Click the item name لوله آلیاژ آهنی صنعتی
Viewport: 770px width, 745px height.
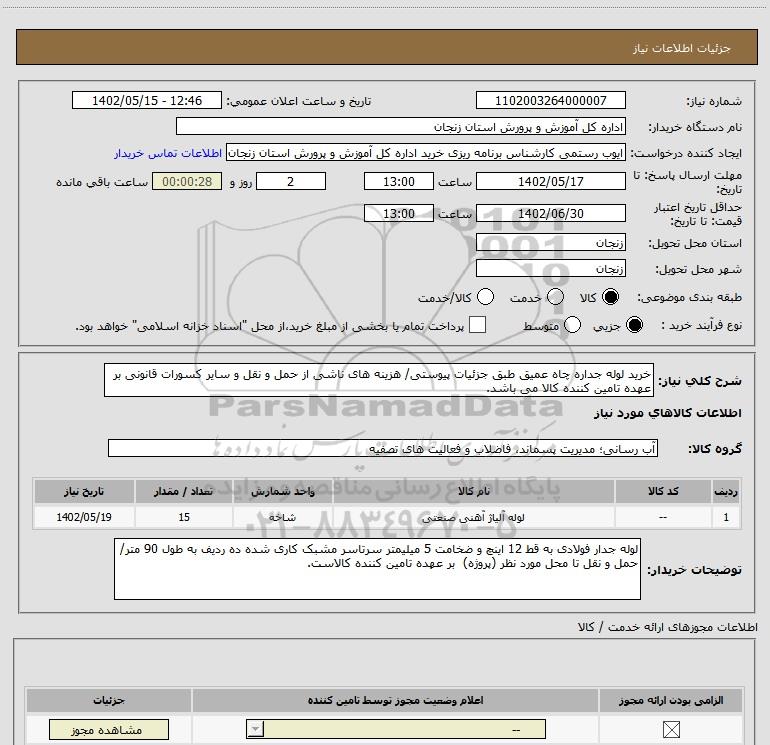click(473, 517)
